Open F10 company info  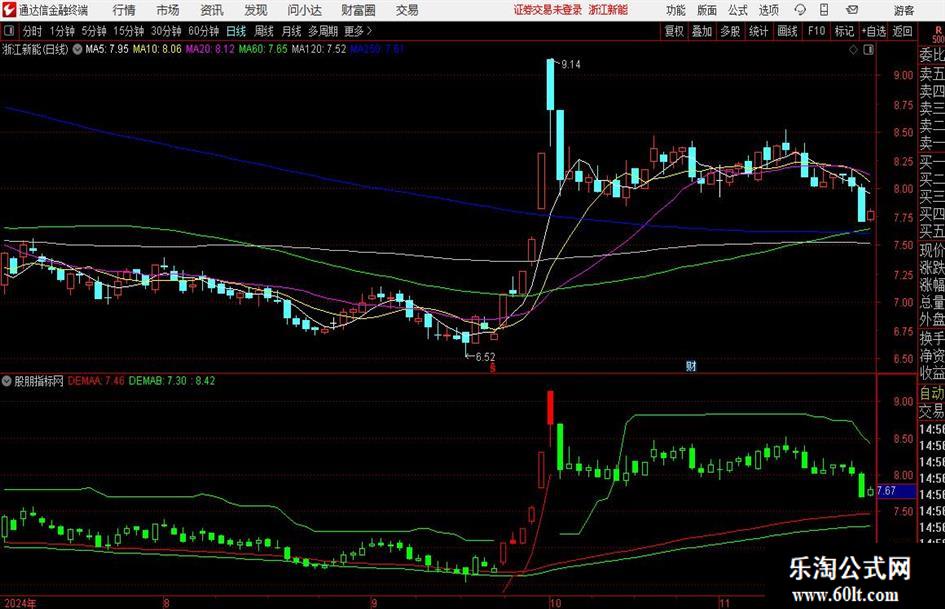[816, 31]
